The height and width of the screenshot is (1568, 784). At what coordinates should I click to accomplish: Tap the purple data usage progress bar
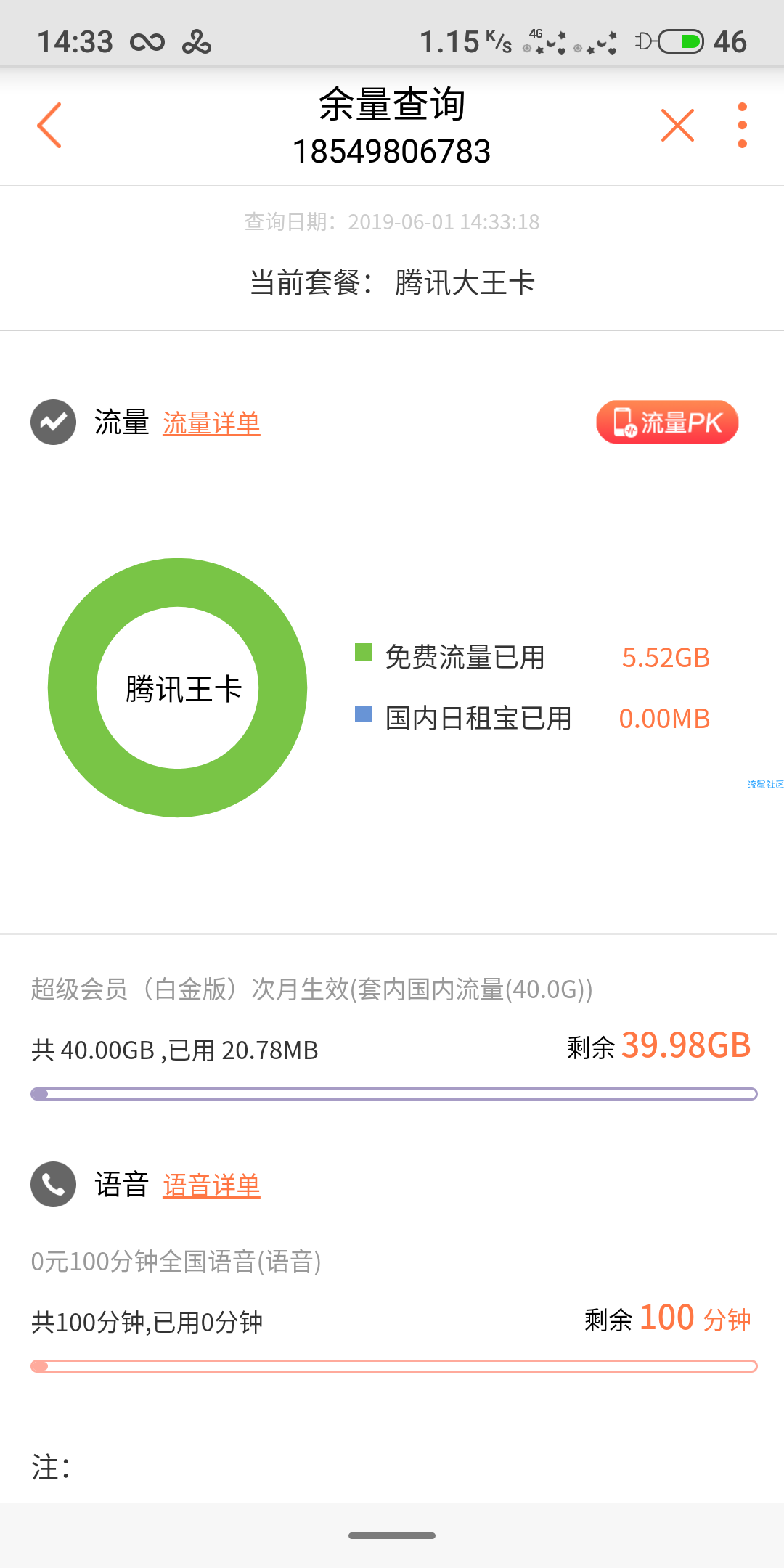click(x=393, y=1094)
